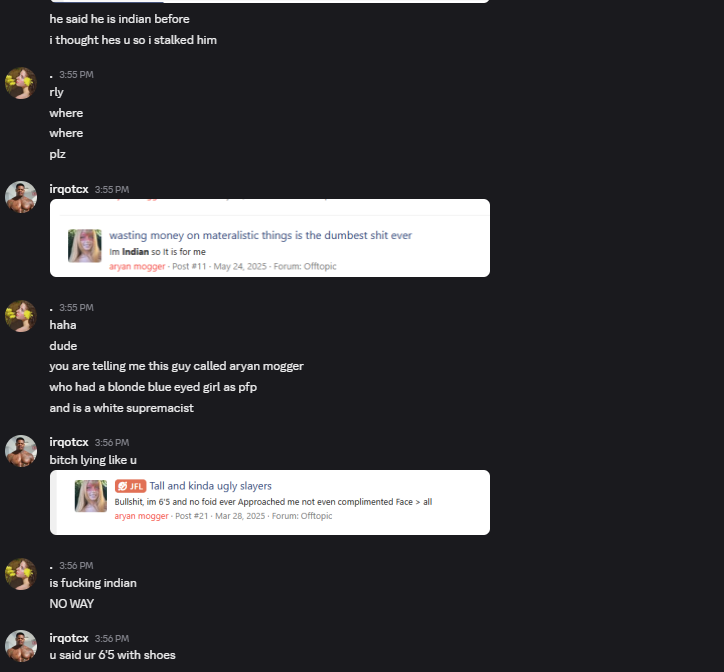Click 'aryan mogger' author link in Post #21
The width and height of the screenshot is (724, 672).
click(x=141, y=516)
